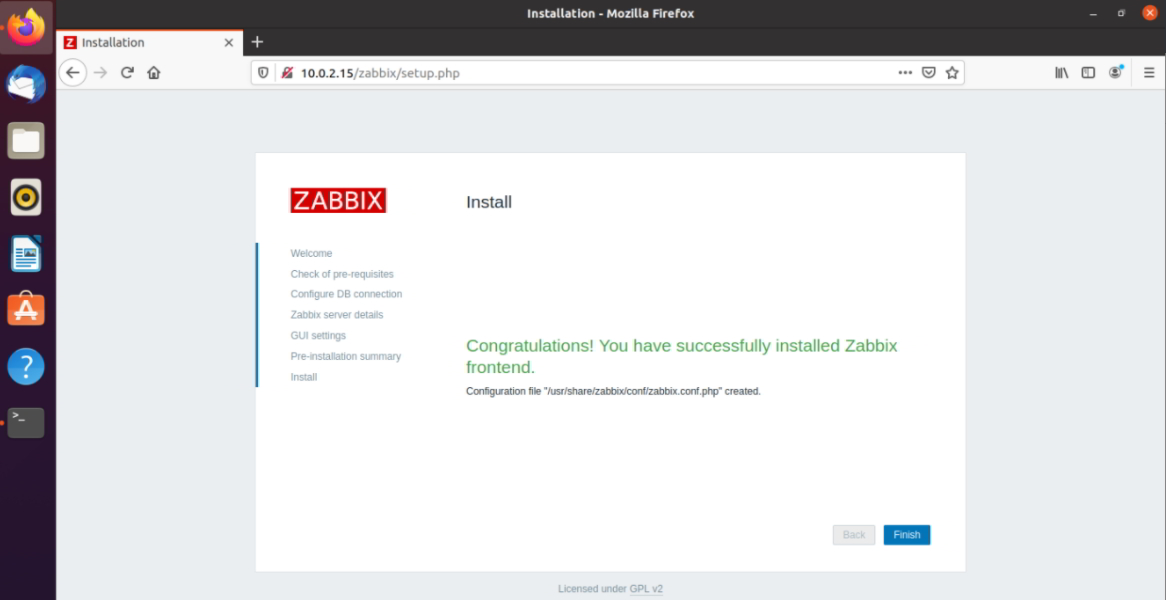Viewport: 1166px width, 600px height.
Task: Select the Zabbix server details step
Action: point(338,314)
